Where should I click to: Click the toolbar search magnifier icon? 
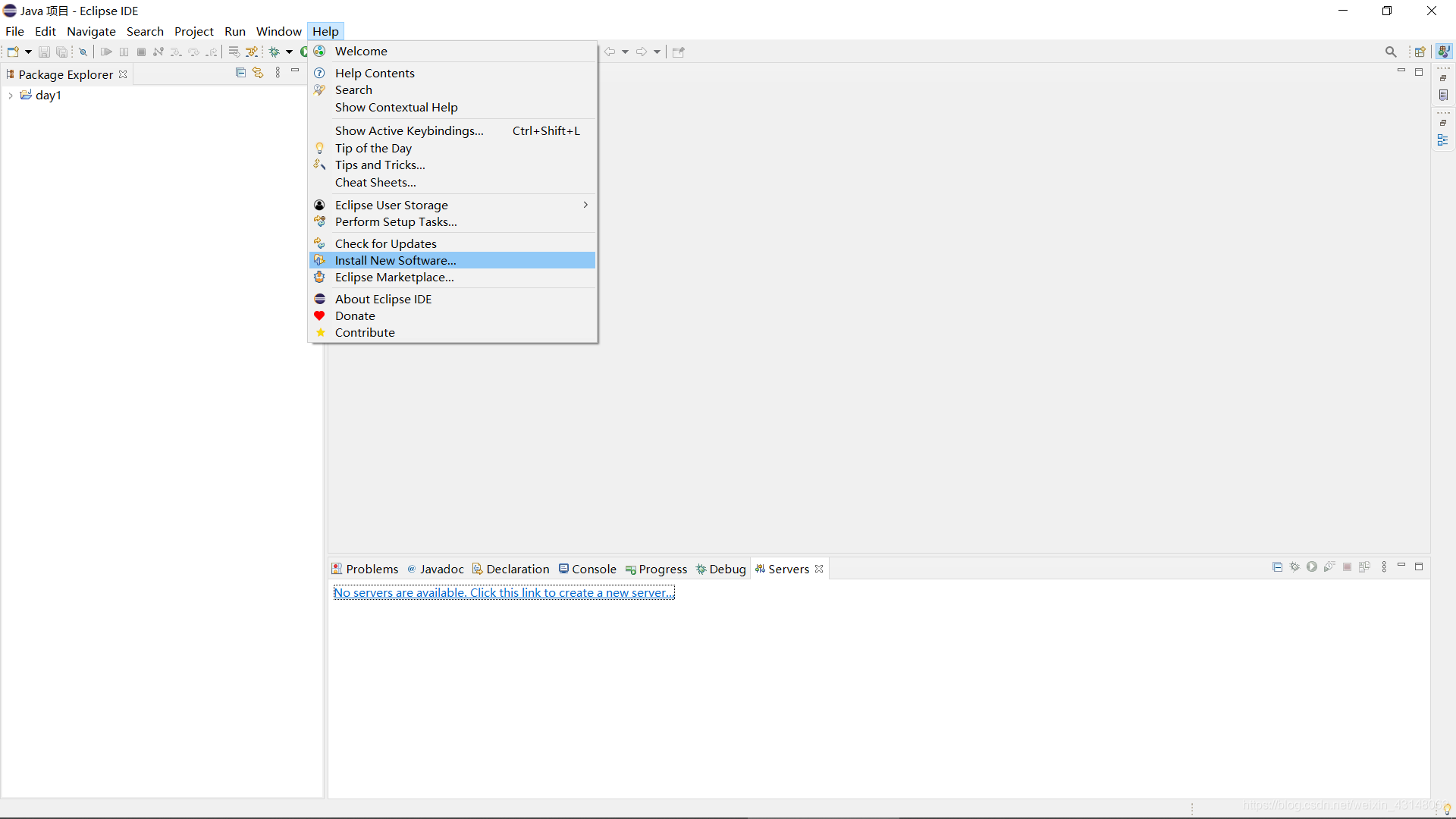(x=1390, y=52)
